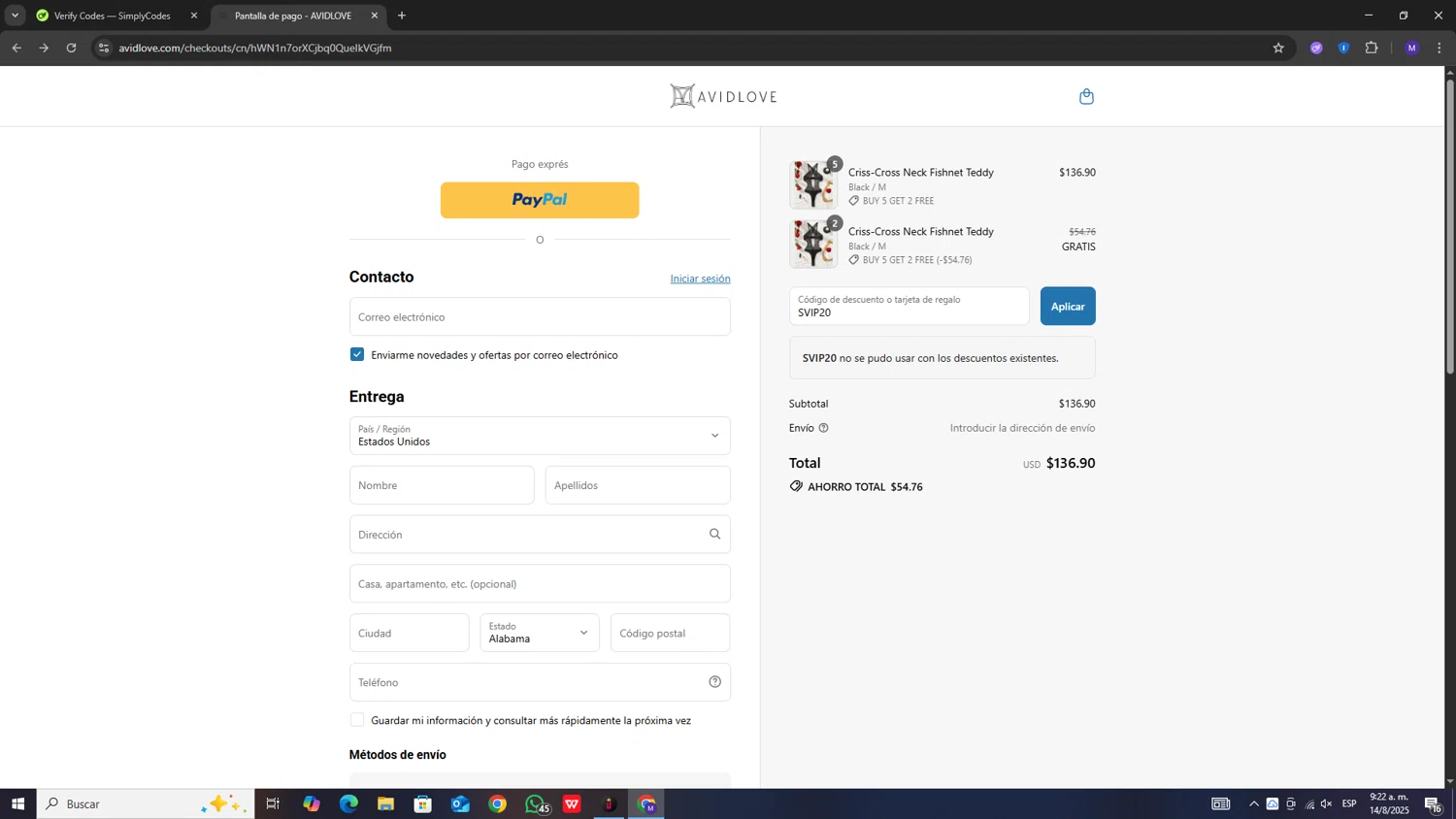Click the Ciudad field
Image resolution: width=1456 pixels, height=819 pixels.
(409, 633)
